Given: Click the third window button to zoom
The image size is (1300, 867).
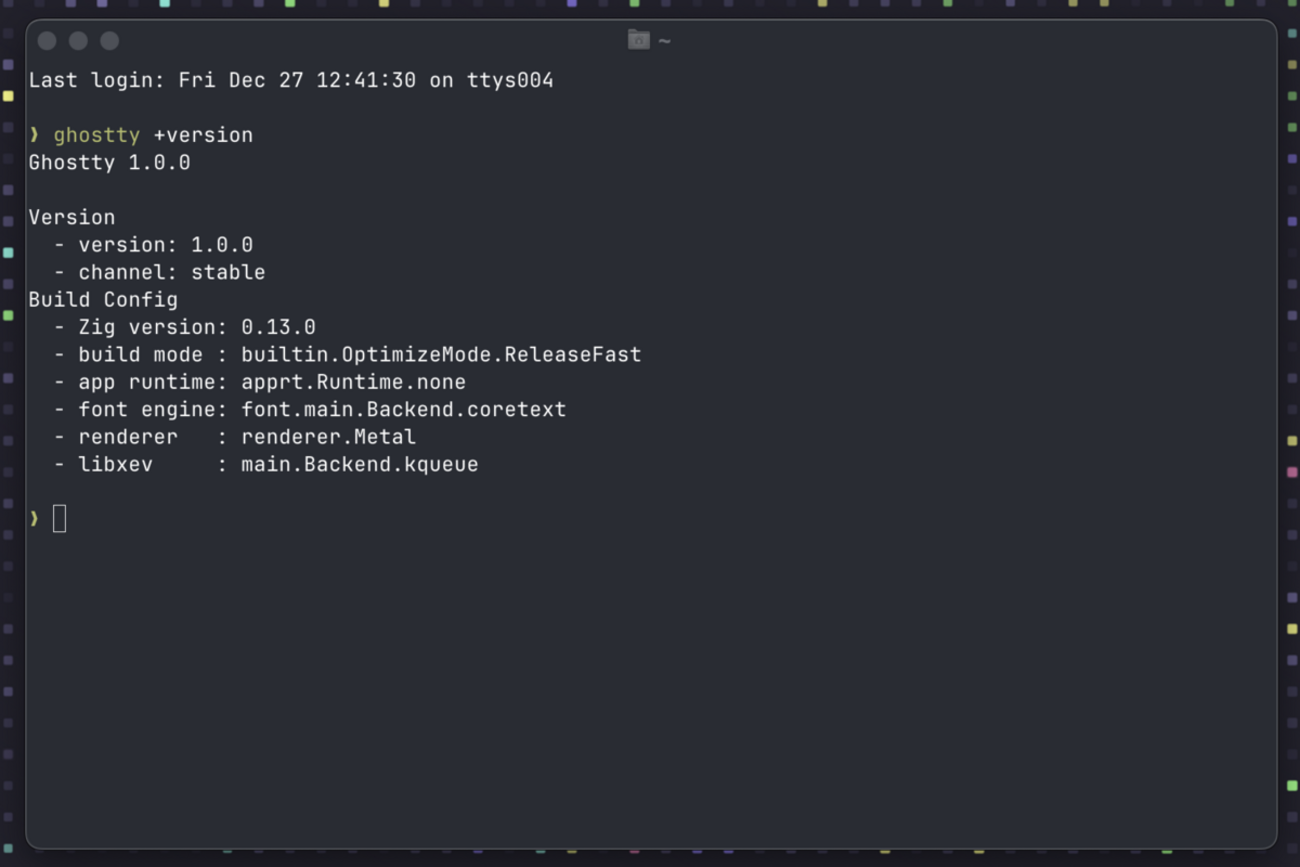Looking at the screenshot, I should 110,41.
